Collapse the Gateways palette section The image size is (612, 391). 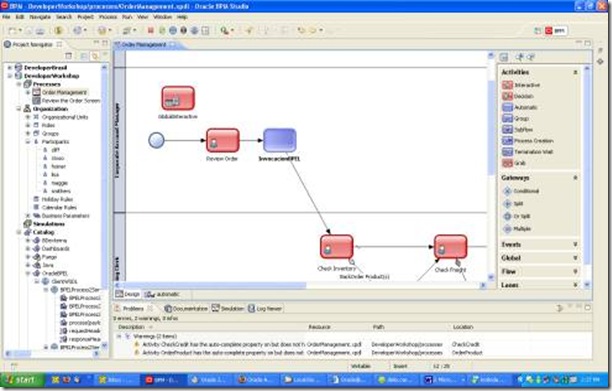[575, 178]
